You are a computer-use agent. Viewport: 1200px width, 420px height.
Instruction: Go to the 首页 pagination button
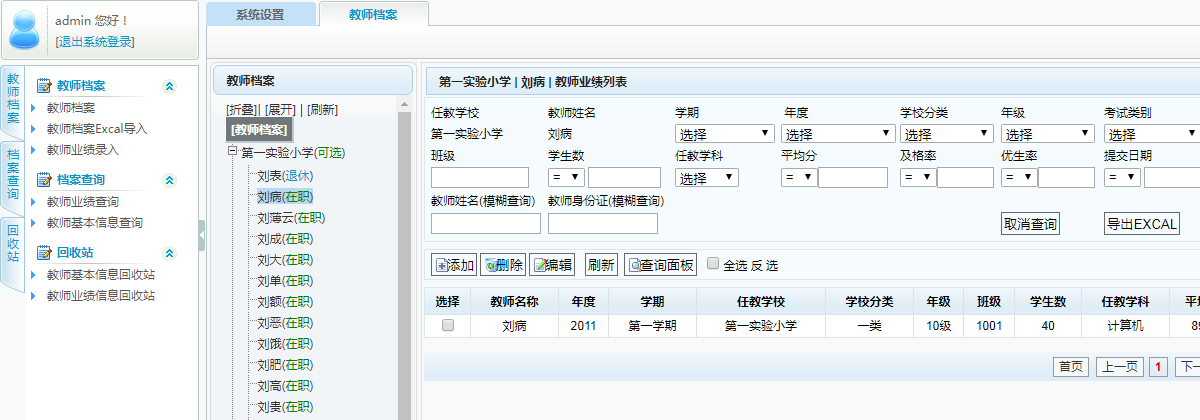point(1071,367)
